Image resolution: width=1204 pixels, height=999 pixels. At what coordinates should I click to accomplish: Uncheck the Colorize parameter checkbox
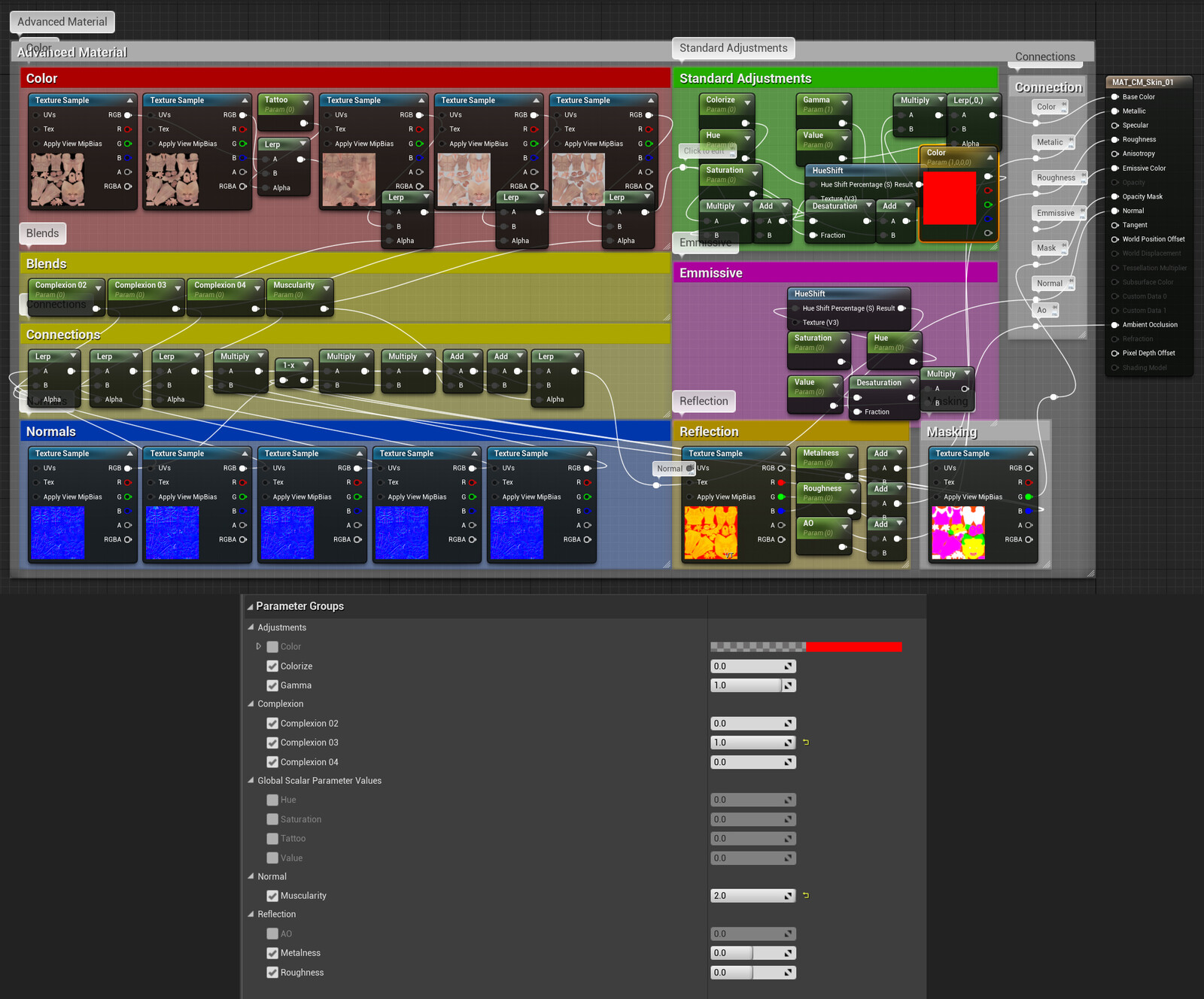[272, 666]
